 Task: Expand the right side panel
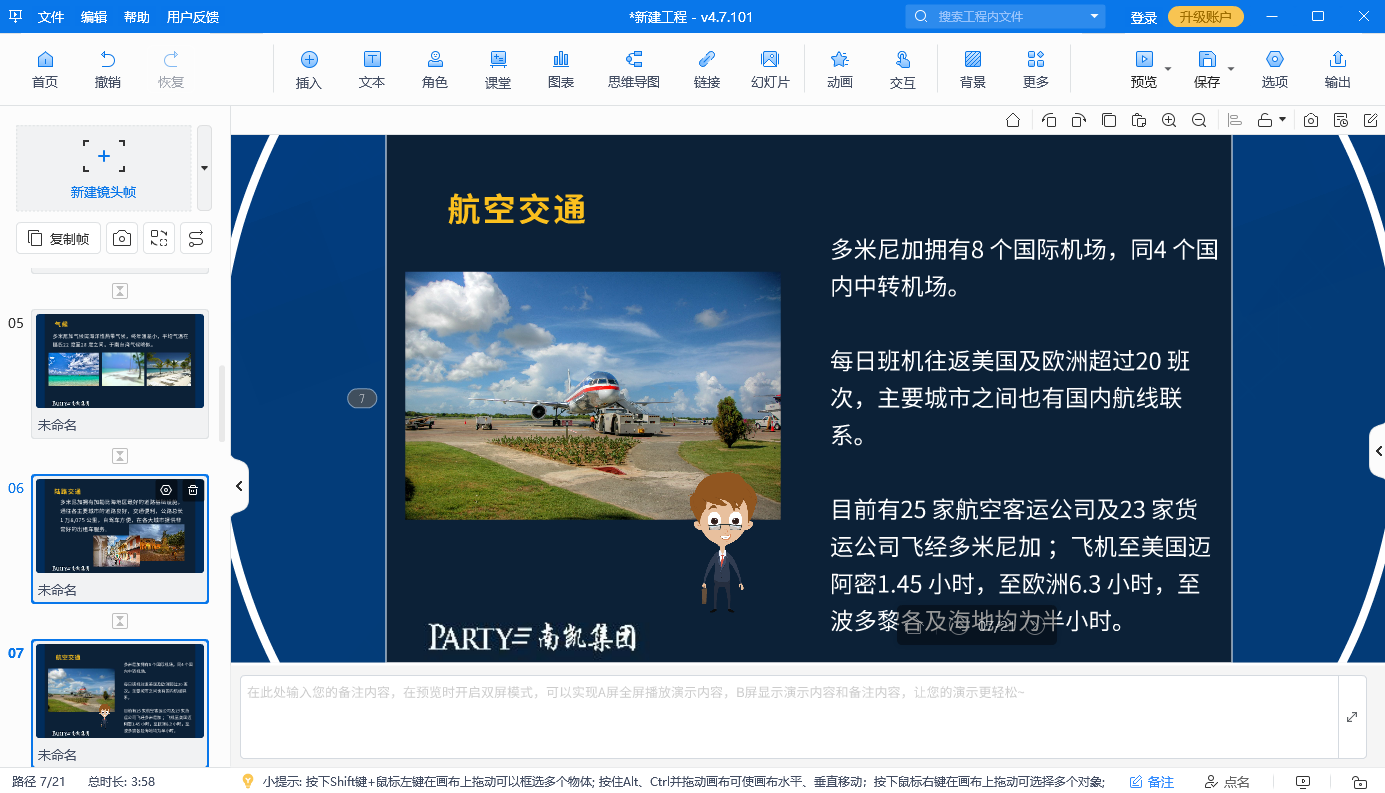[x=1377, y=452]
